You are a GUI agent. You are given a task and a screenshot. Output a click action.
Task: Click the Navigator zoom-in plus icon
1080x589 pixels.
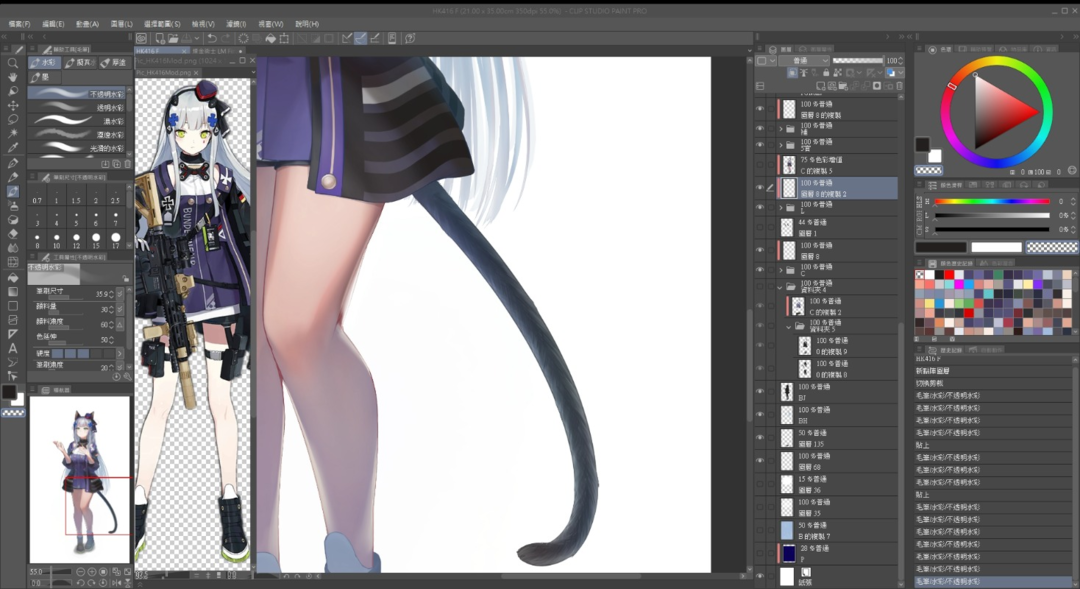tap(92, 572)
